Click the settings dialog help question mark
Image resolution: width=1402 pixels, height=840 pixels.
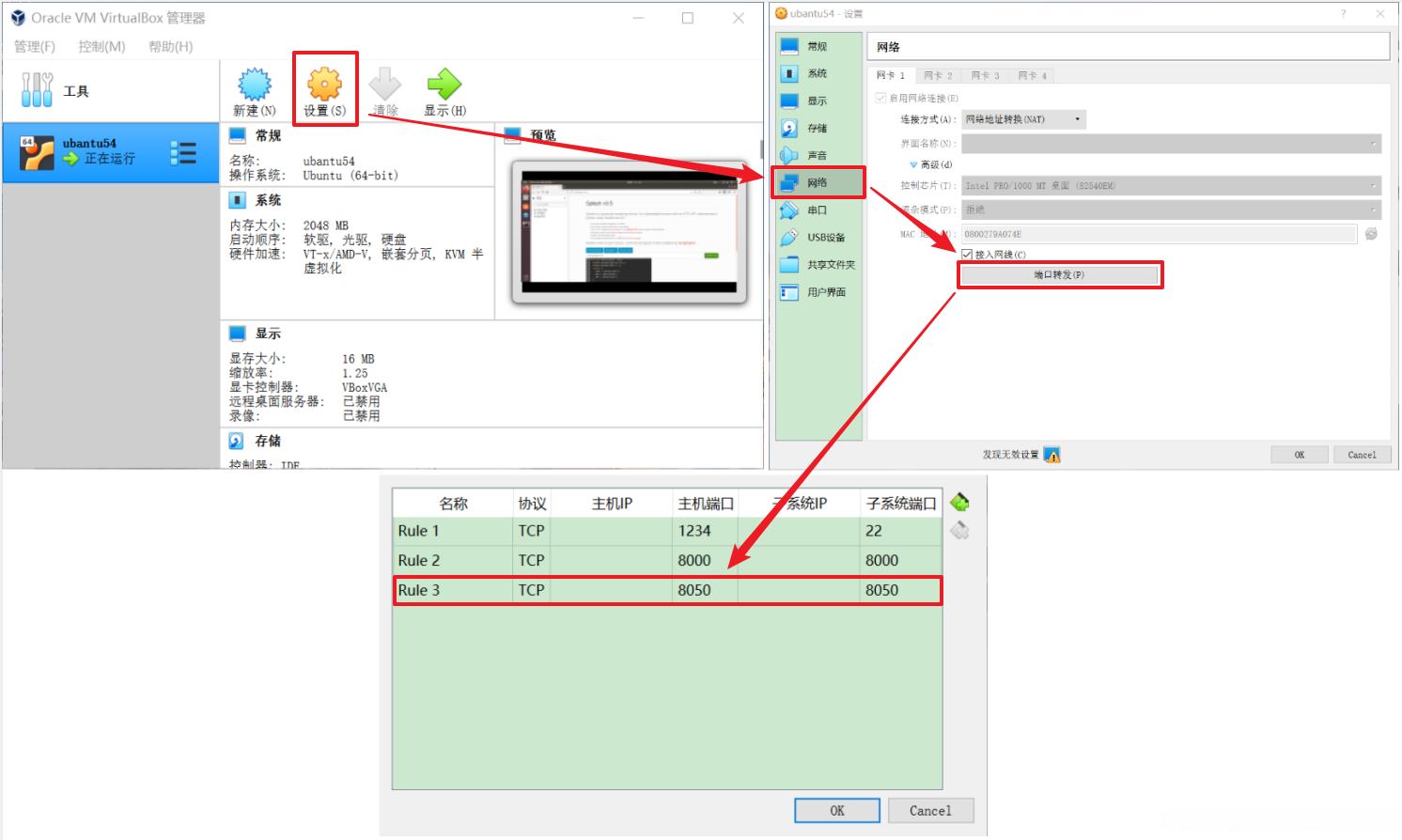[1343, 13]
